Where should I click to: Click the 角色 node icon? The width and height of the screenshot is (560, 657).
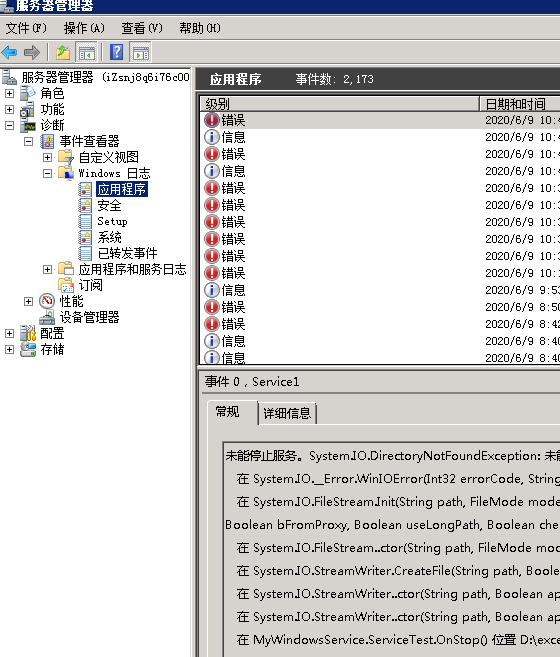[x=28, y=93]
